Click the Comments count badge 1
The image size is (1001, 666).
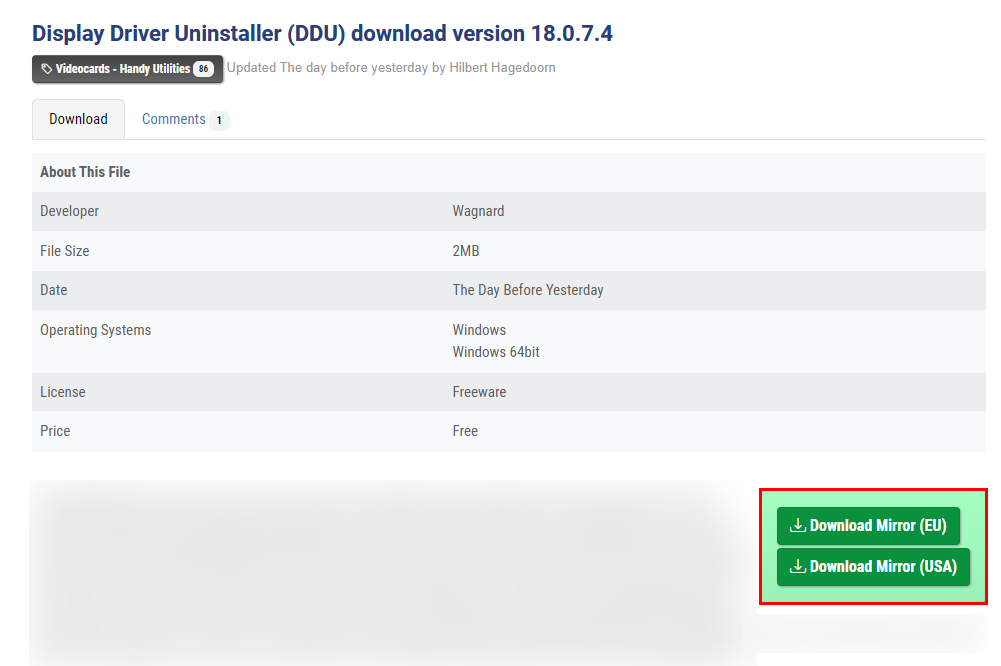click(x=219, y=120)
